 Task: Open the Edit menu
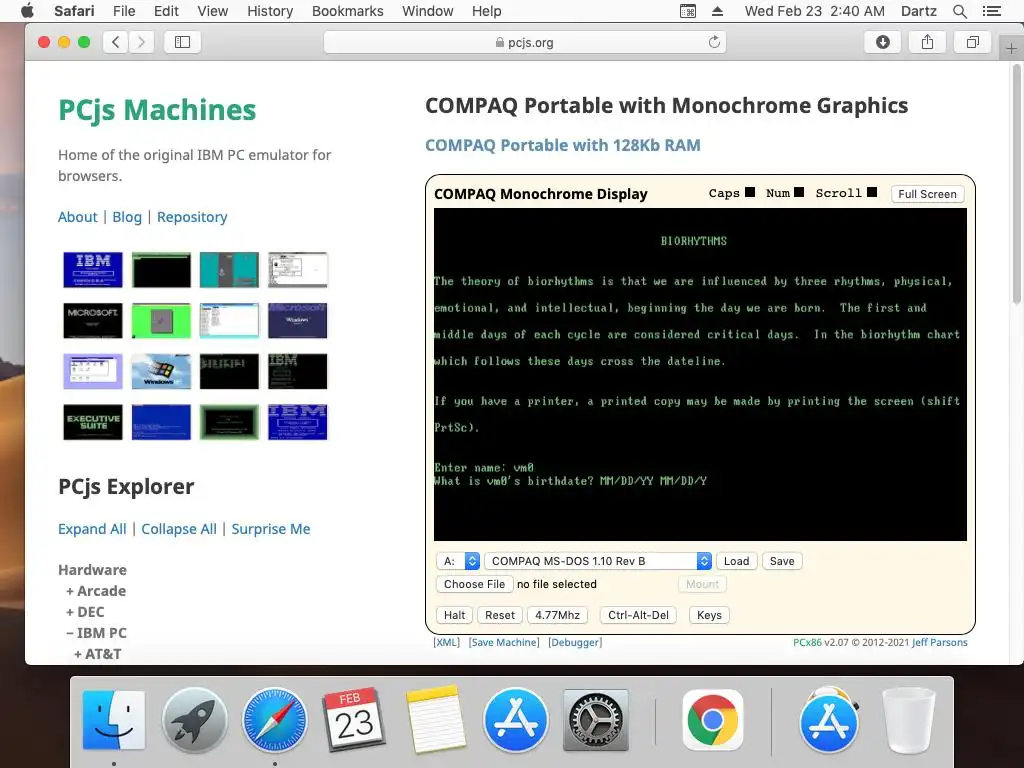pos(166,11)
